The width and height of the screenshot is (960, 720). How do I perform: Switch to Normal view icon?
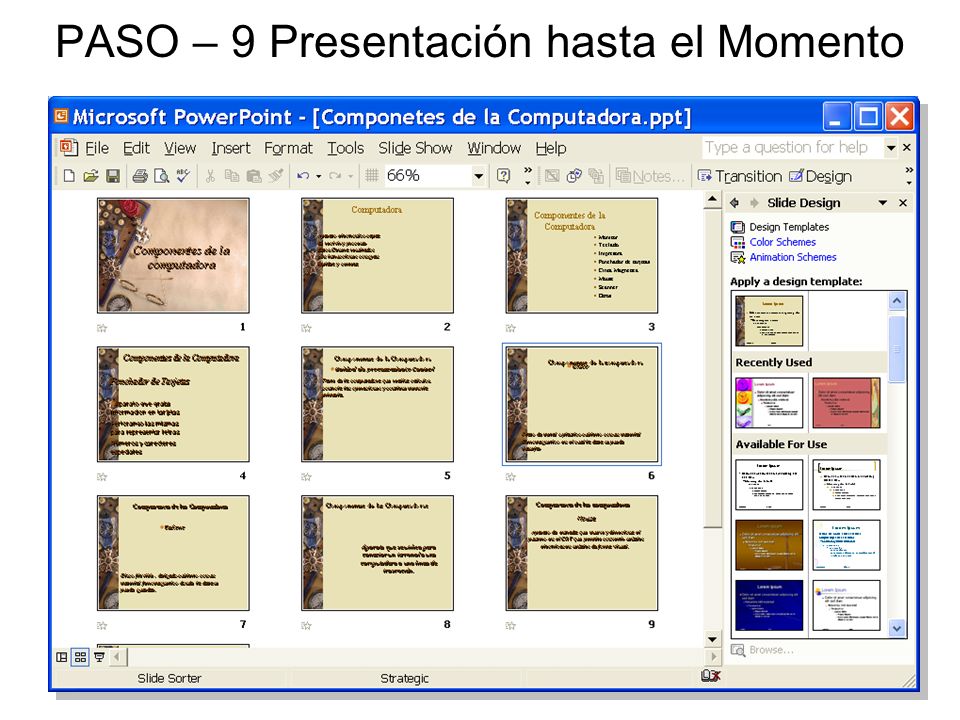[62, 657]
